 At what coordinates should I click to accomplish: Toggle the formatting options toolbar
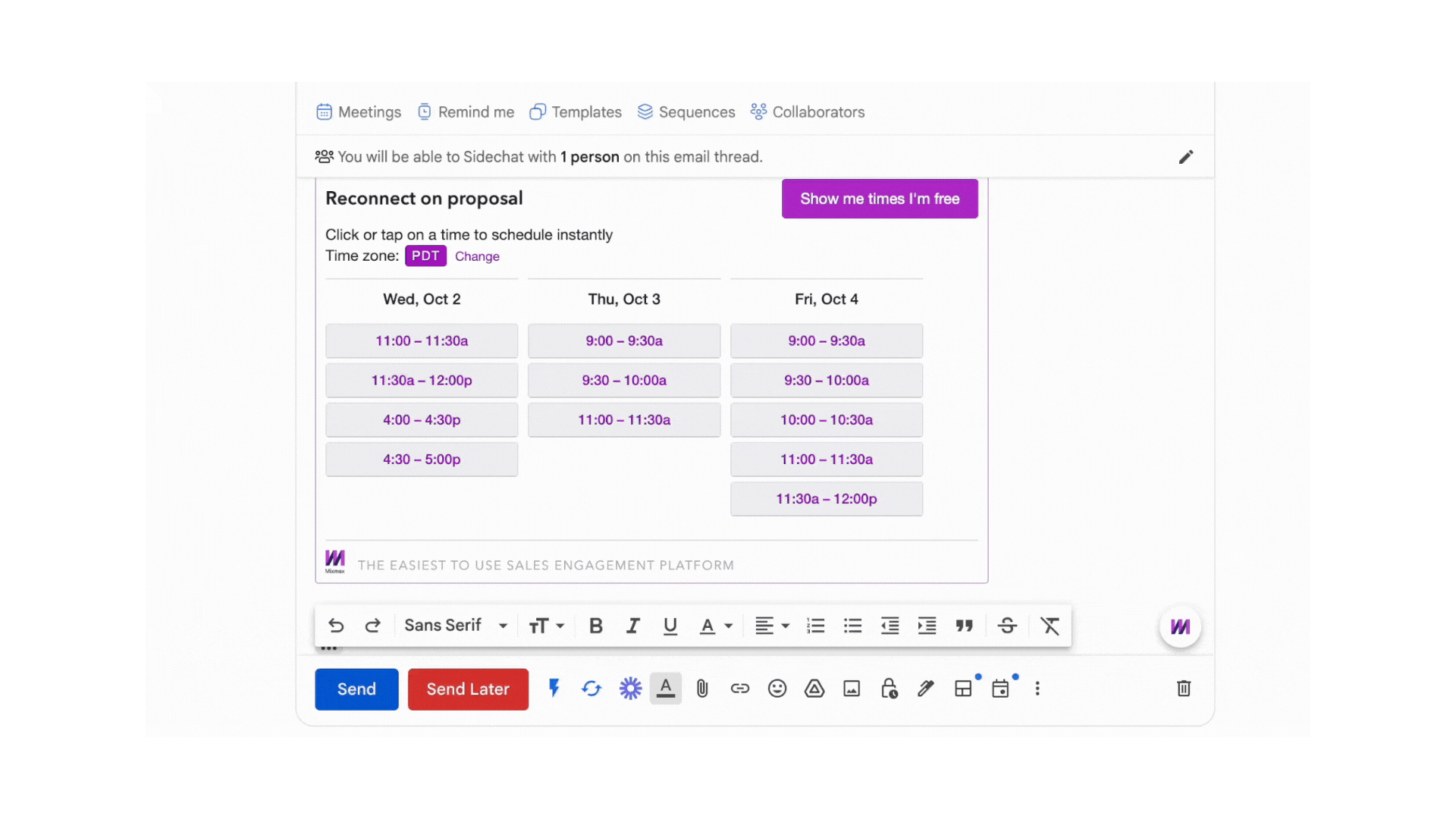(x=666, y=688)
